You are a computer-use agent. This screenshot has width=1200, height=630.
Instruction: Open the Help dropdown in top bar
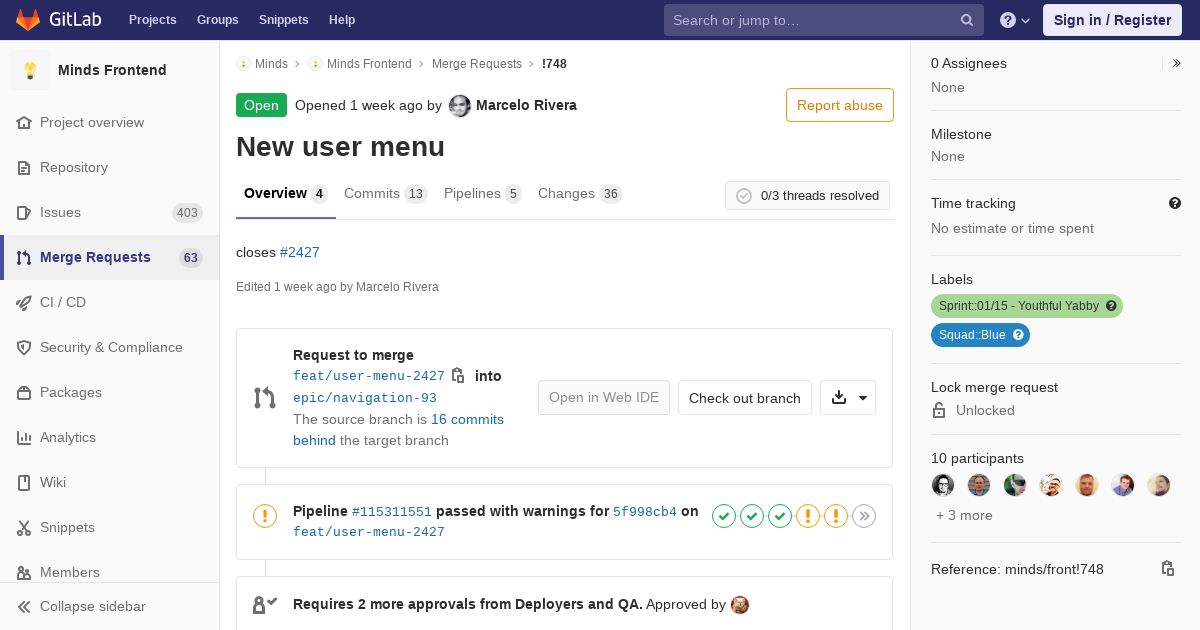tap(1015, 20)
